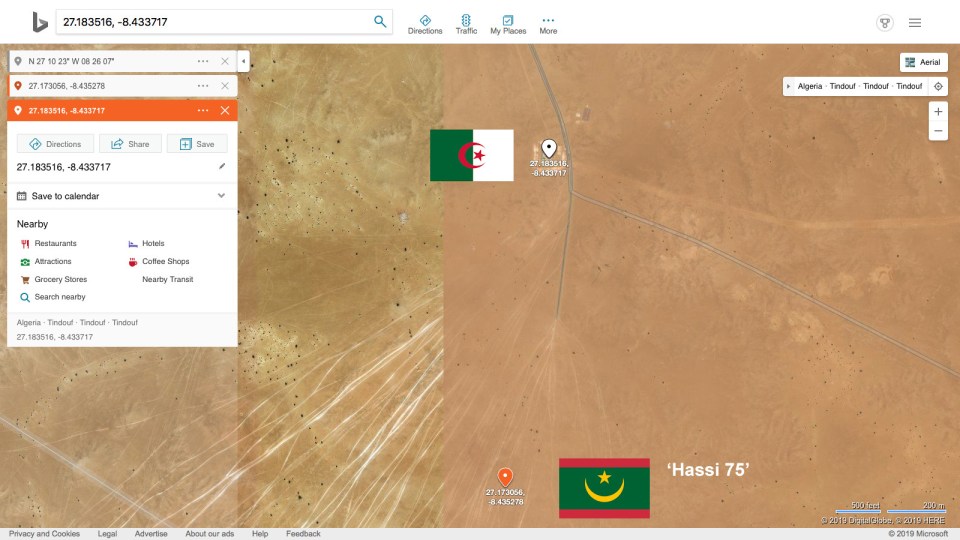Collapse the left side panel

(243, 62)
